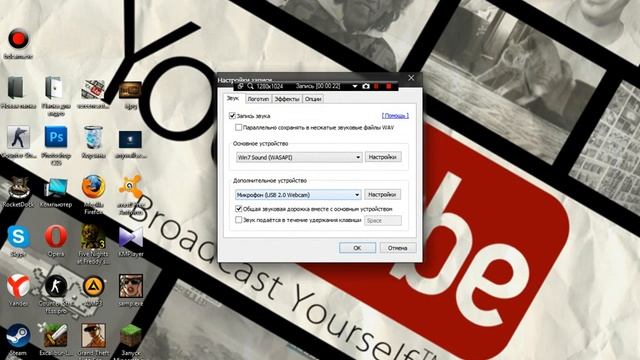The width and height of the screenshot is (640, 360).
Task: Click window-mode icon in recording bar
Action: point(240,86)
